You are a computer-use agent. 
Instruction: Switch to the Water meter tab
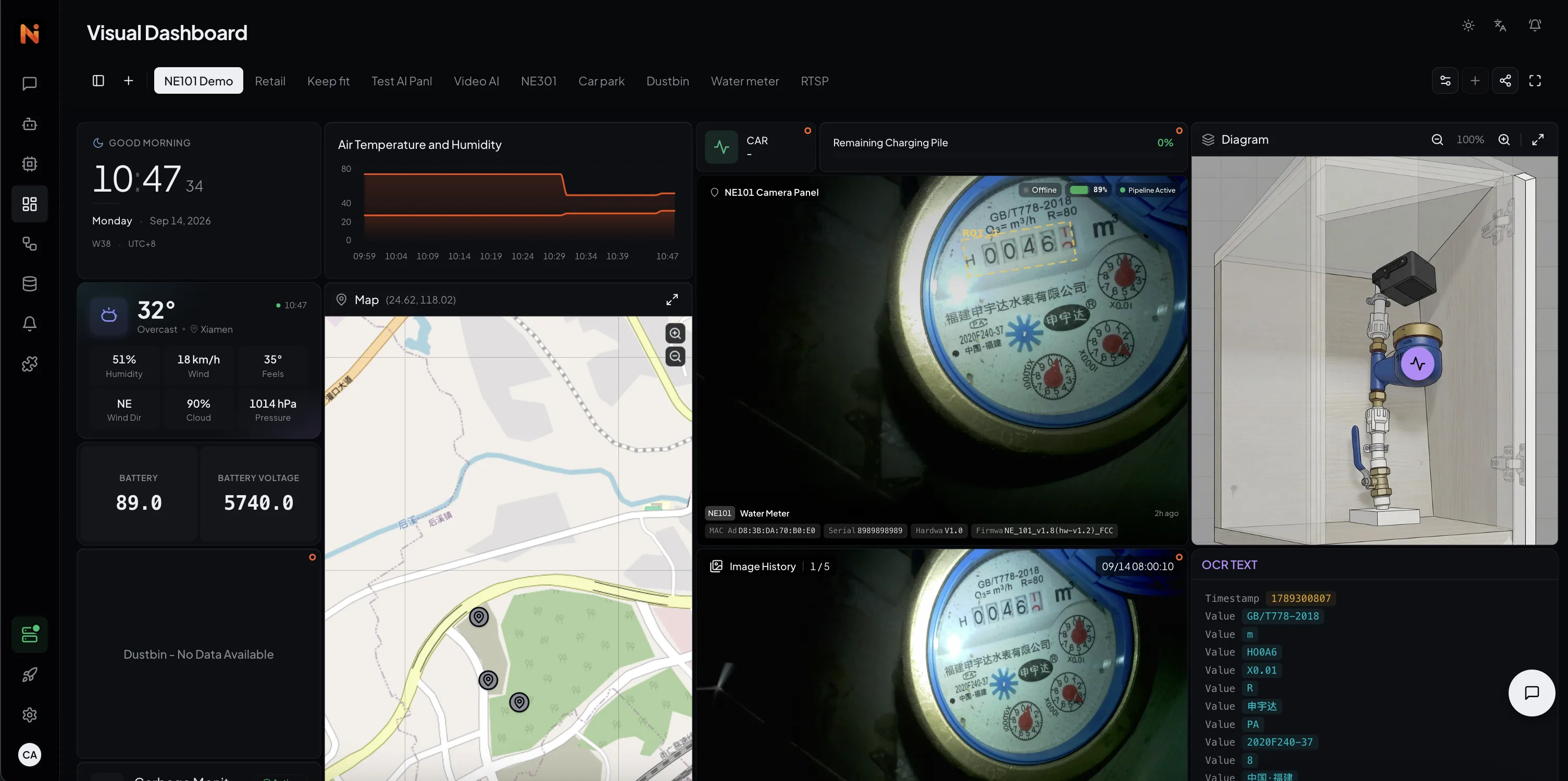tap(745, 80)
